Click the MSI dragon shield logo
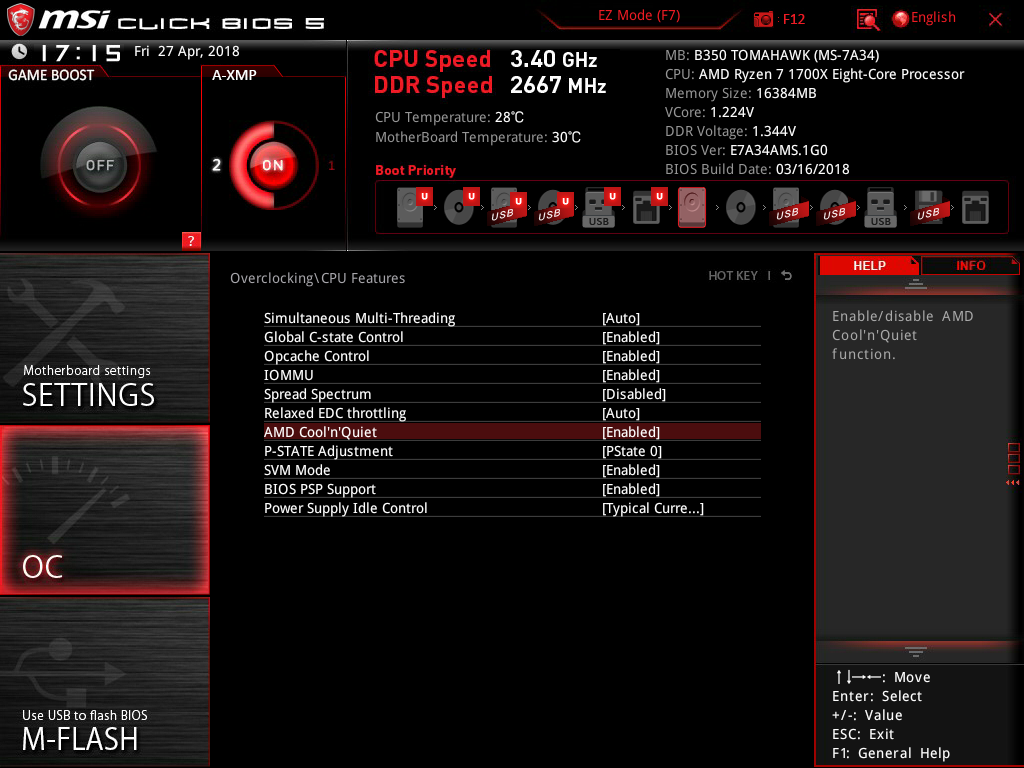This screenshot has width=1024, height=768. coord(20,20)
